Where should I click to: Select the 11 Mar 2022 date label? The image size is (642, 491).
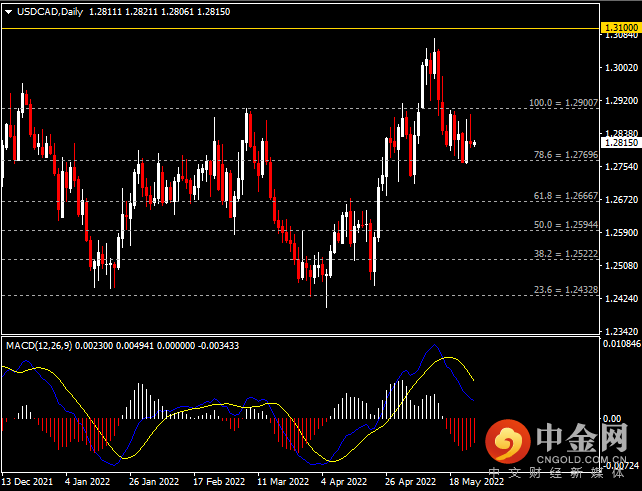click(x=283, y=482)
